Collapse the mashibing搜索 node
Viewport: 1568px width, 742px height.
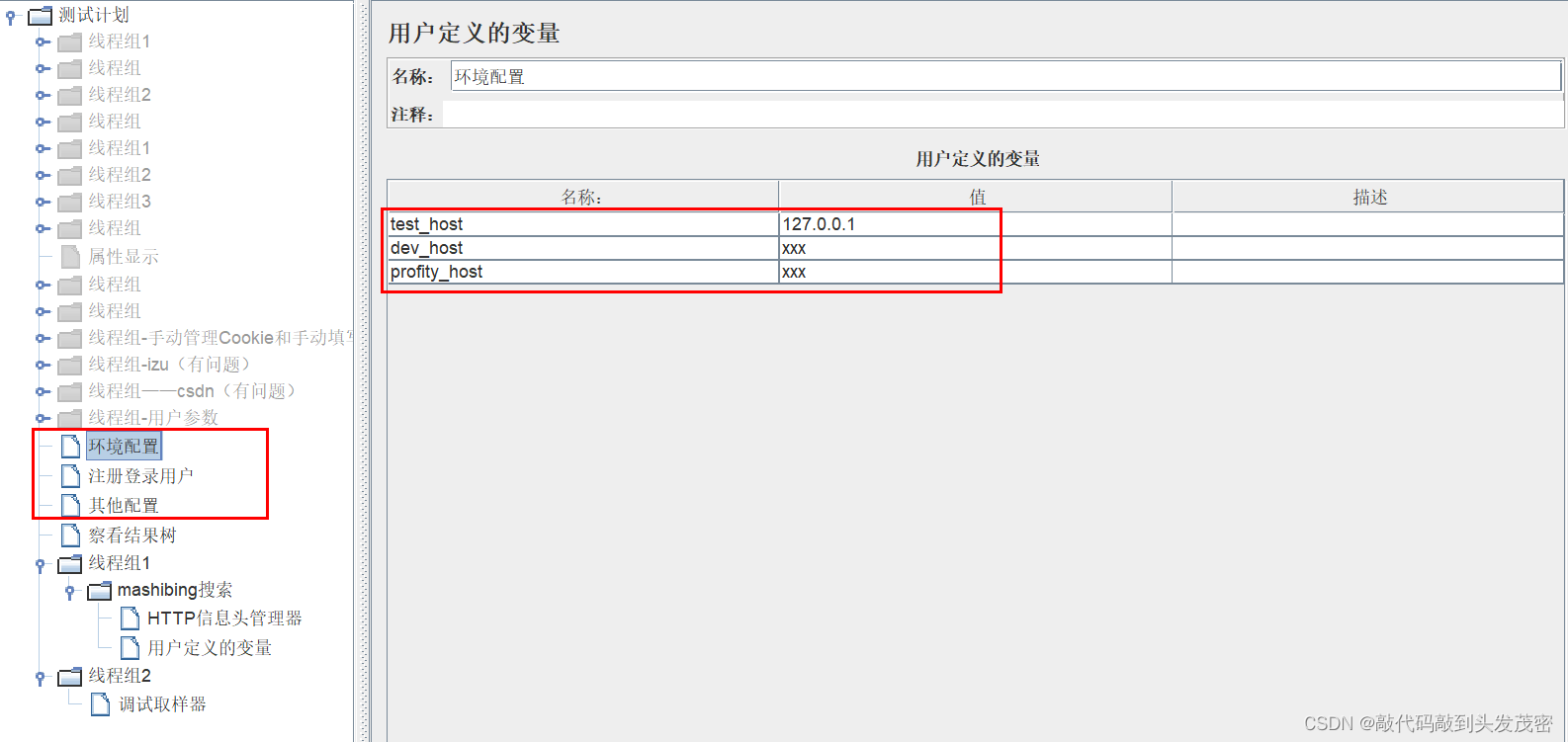pos(70,593)
